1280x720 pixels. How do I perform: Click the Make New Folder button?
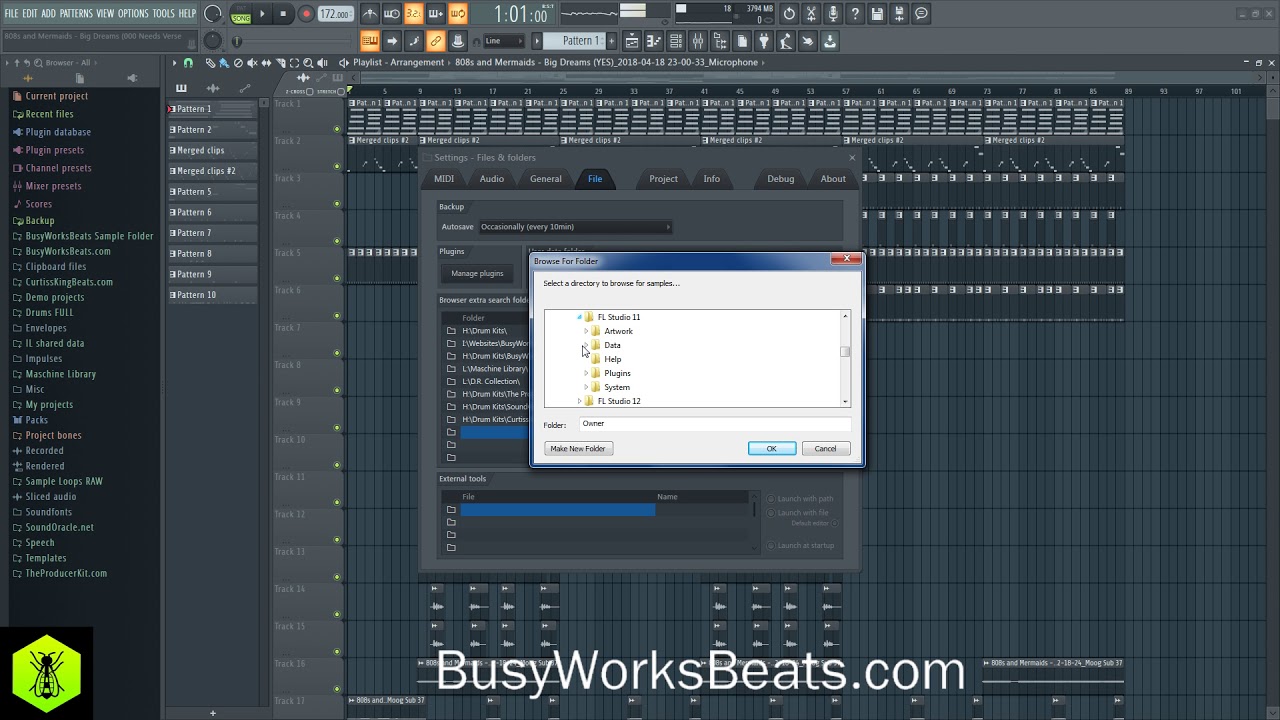tap(578, 448)
